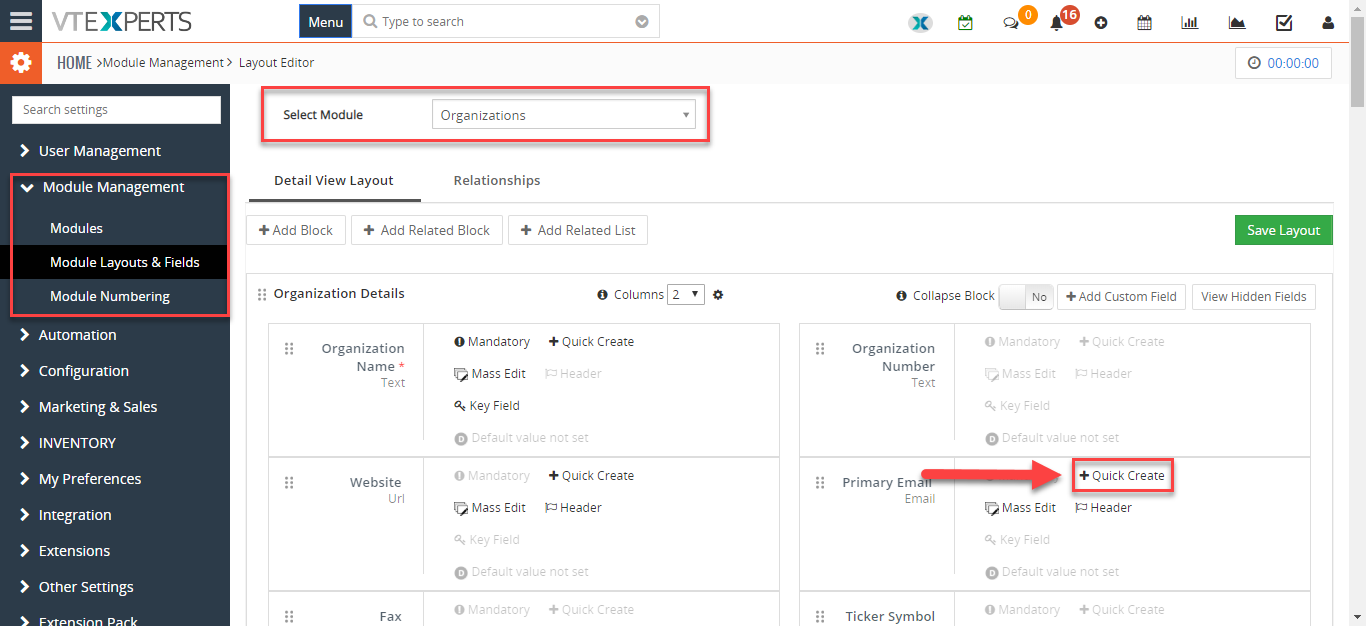
Task: Click the Add Related List button
Action: click(578, 230)
